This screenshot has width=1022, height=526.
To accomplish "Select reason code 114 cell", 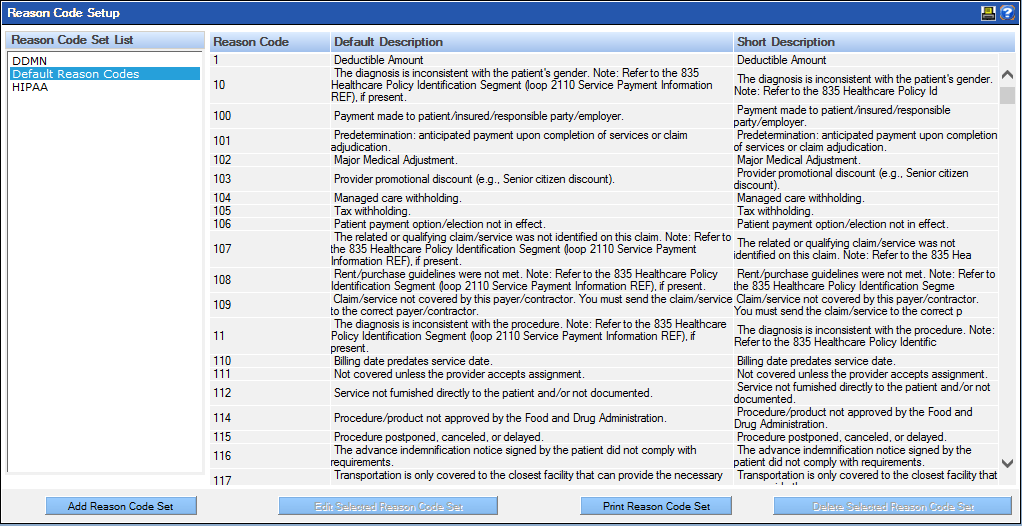I will point(270,418).
